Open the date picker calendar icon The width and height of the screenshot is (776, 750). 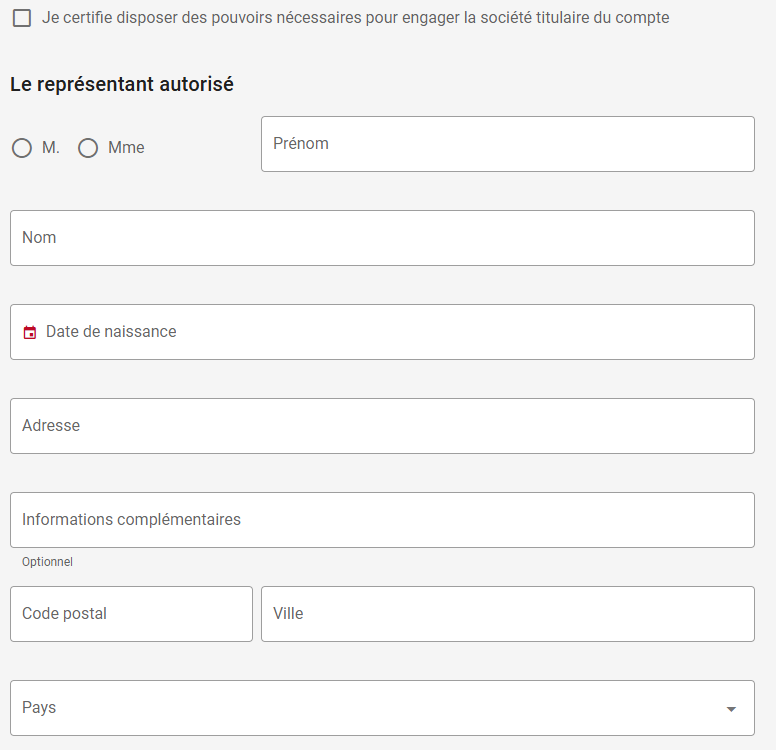coord(30,332)
